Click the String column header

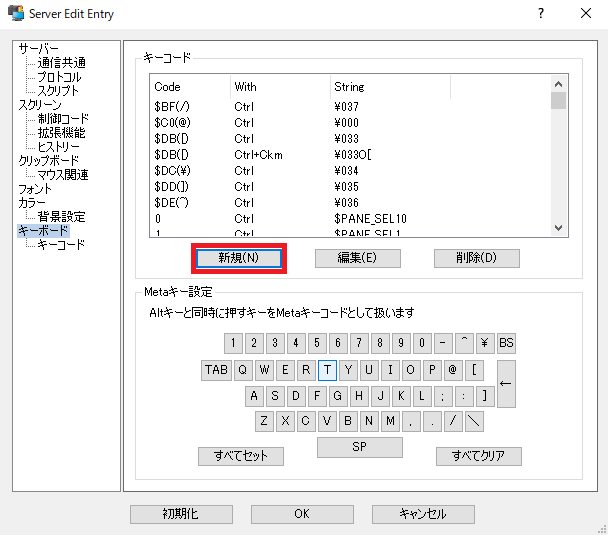click(x=390, y=86)
